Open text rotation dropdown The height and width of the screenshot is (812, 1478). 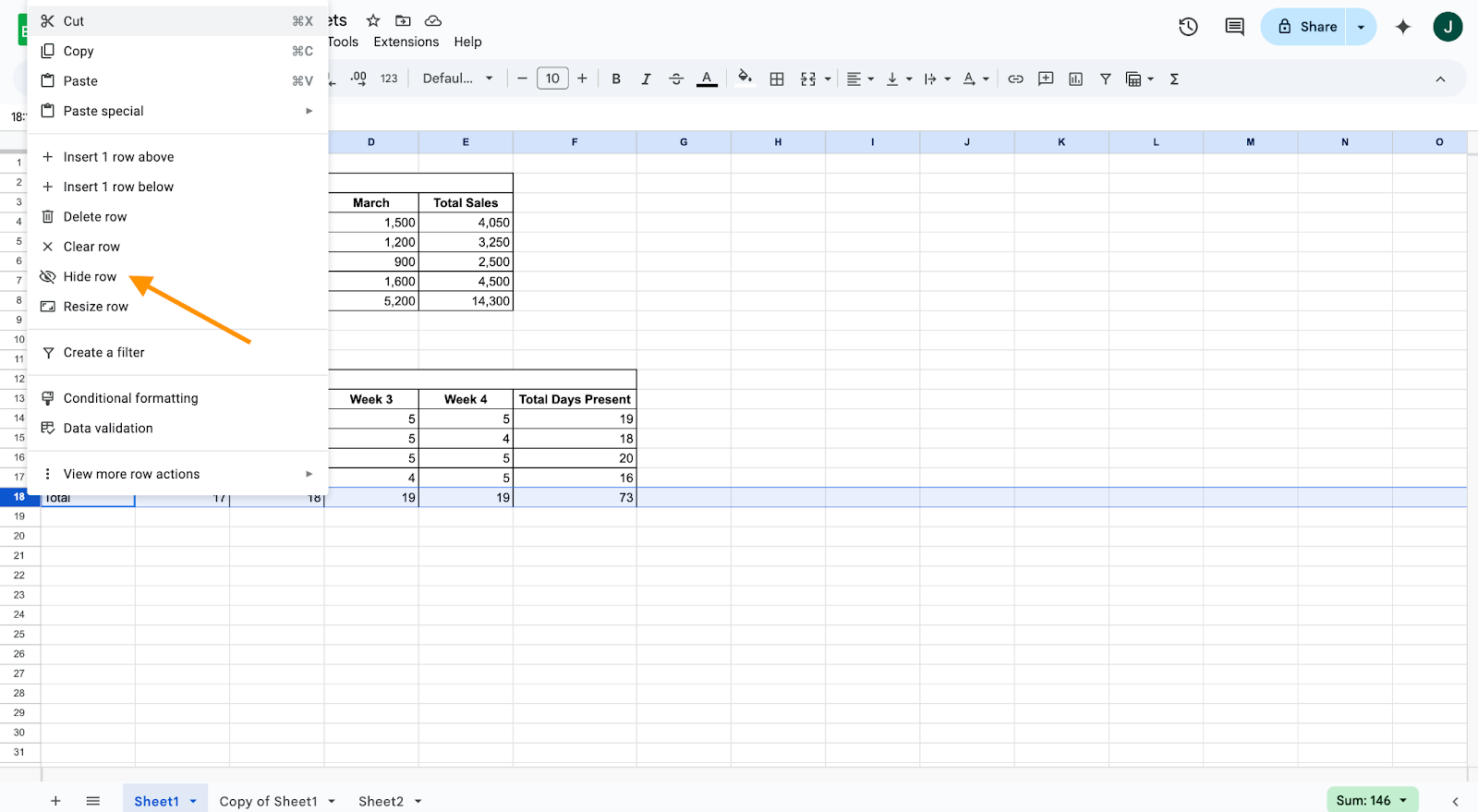pyautogui.click(x=975, y=79)
